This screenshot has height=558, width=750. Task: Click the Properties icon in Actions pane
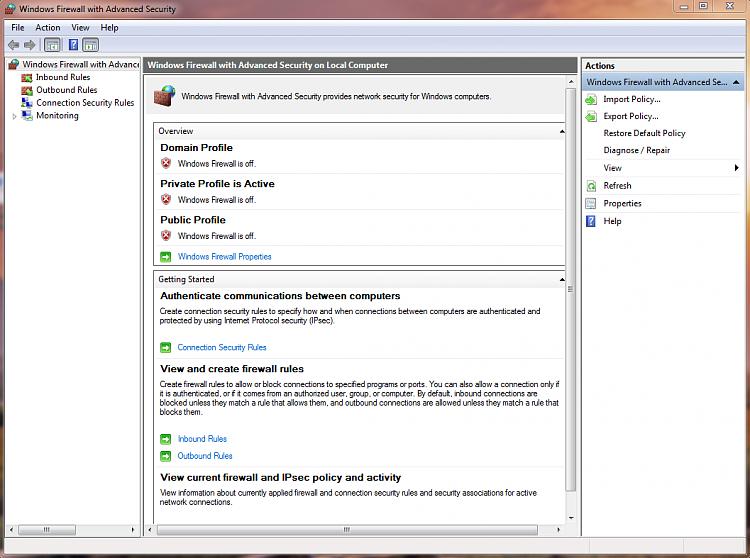(x=591, y=204)
